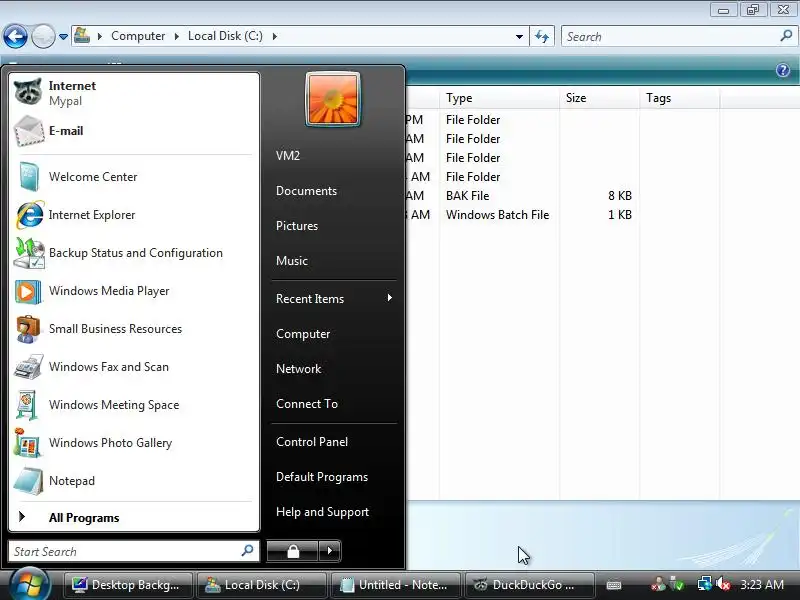Viewport: 800px width, 600px height.
Task: Expand Recent Items submenu arrow
Action: tap(390, 298)
